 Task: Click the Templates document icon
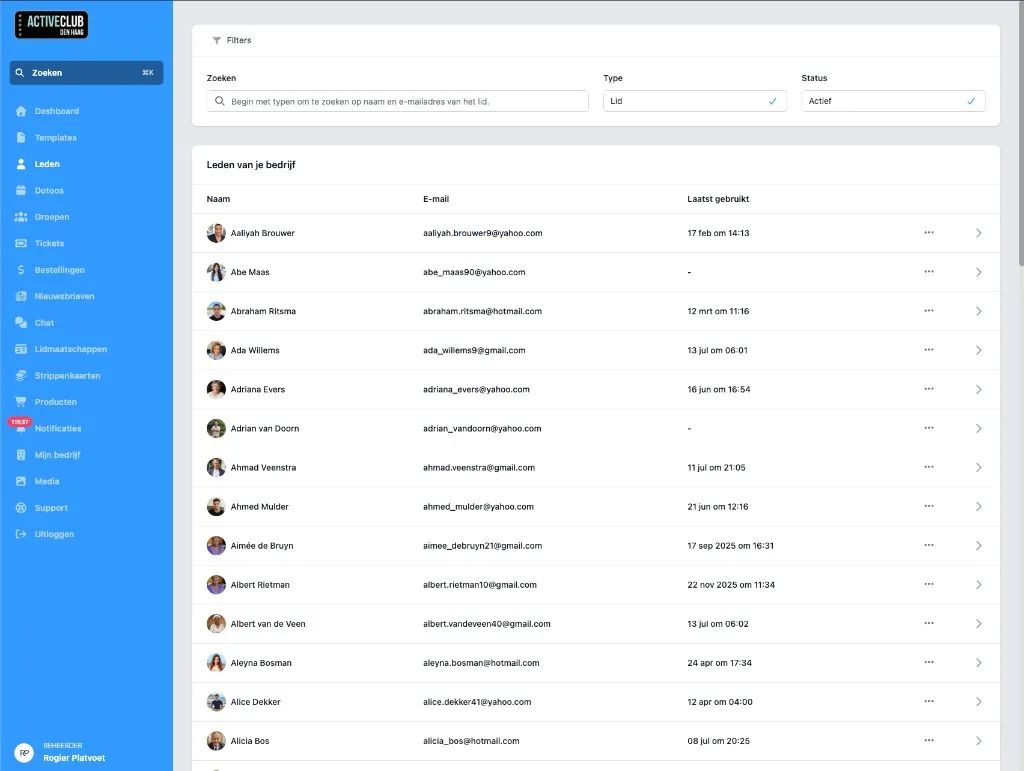pyautogui.click(x=21, y=138)
